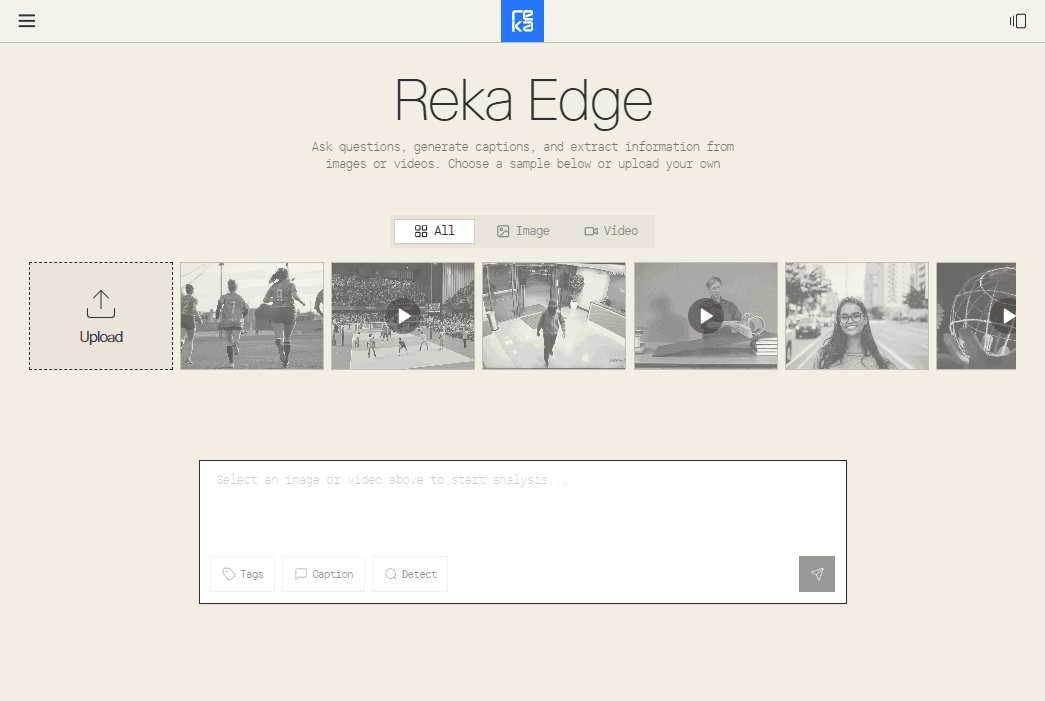
Task: Click the Upload tile
Action: [100, 316]
